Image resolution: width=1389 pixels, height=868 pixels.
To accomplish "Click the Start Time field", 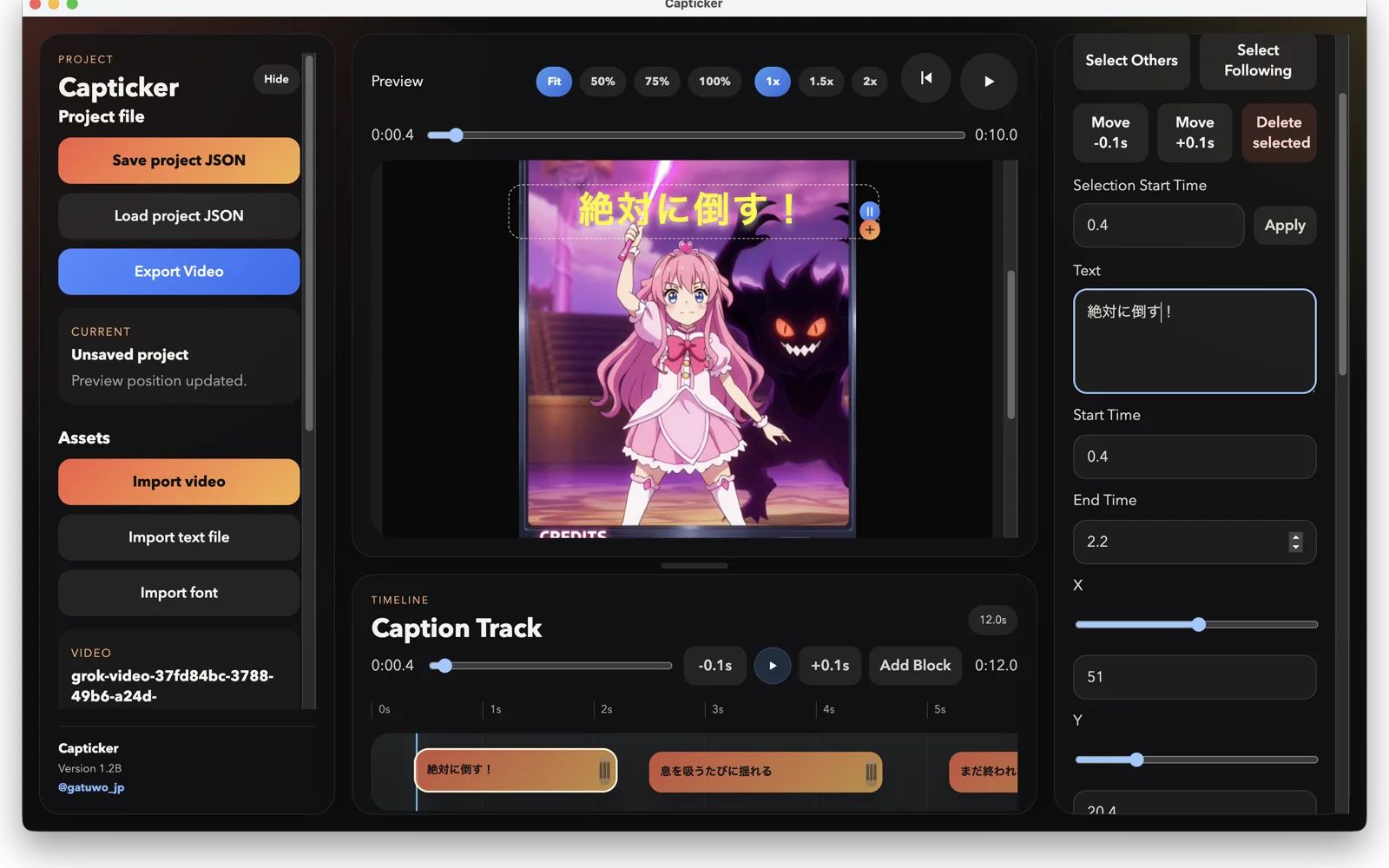I will point(1195,457).
